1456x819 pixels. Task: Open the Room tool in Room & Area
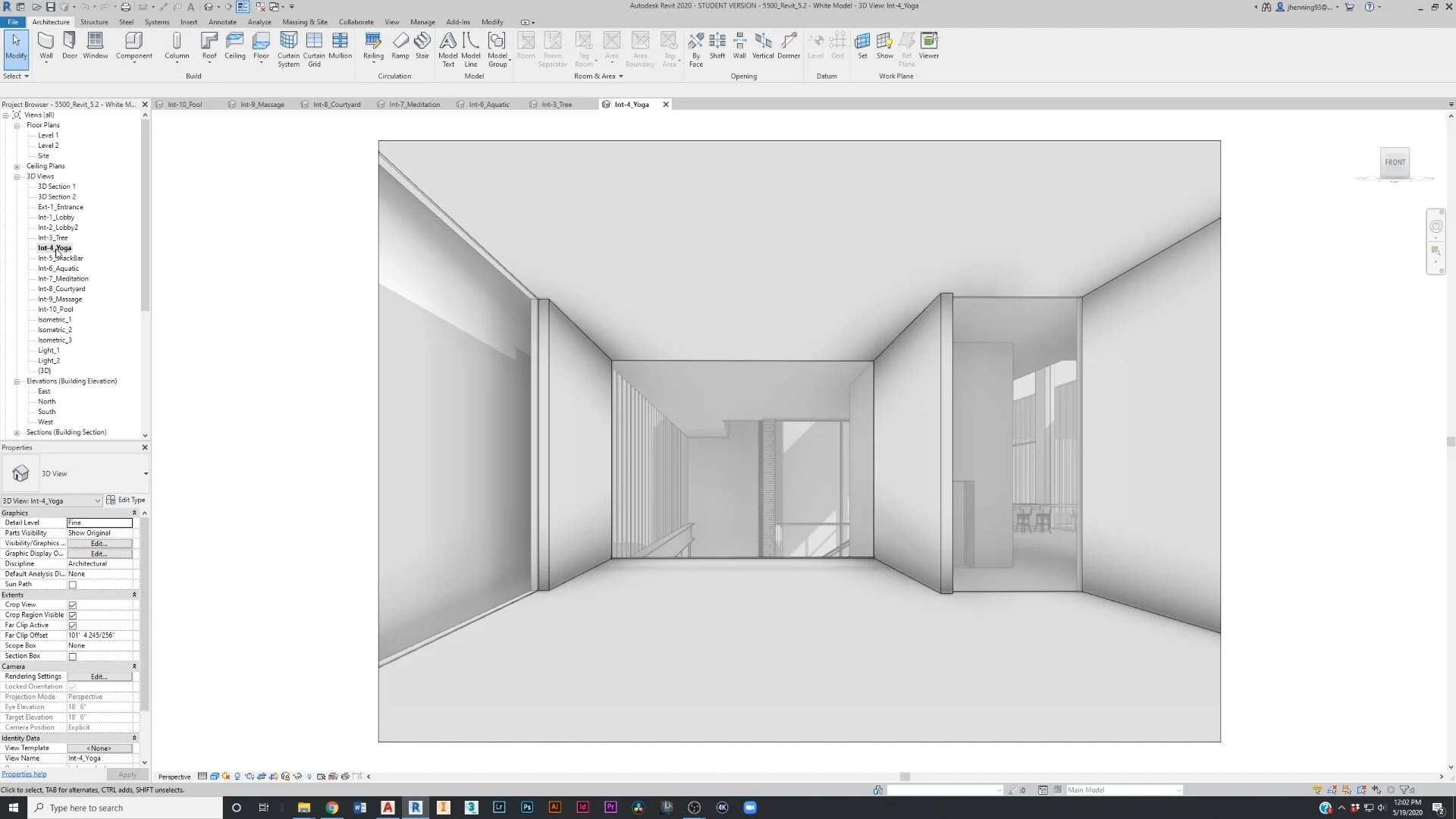coord(526,47)
